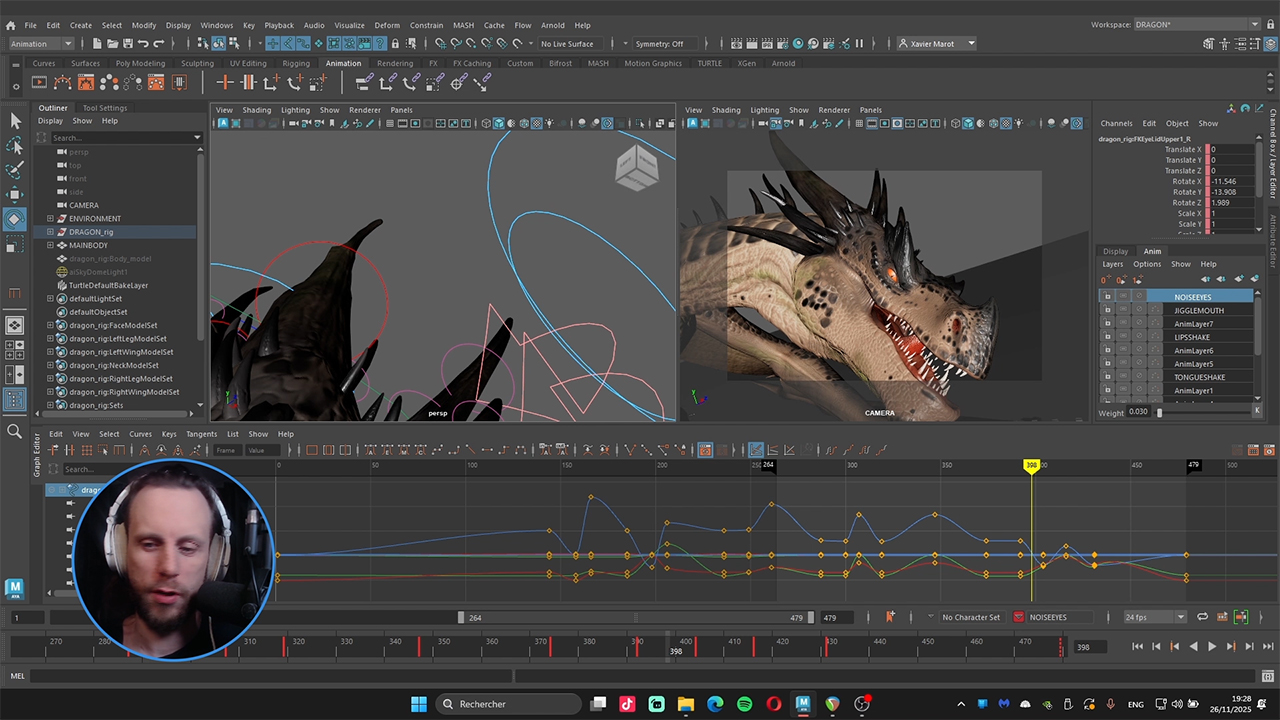Click cached playback icon near fps
This screenshot has width=1280, height=720.
1222,617
